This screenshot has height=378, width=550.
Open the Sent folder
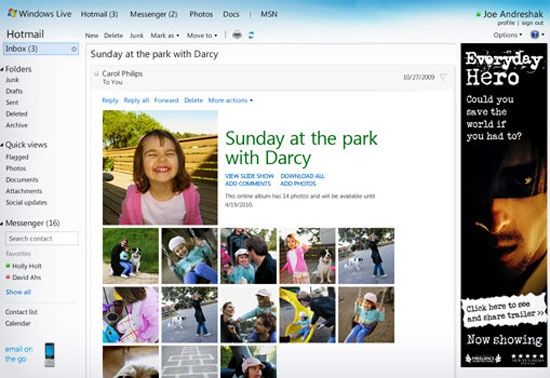(12, 102)
